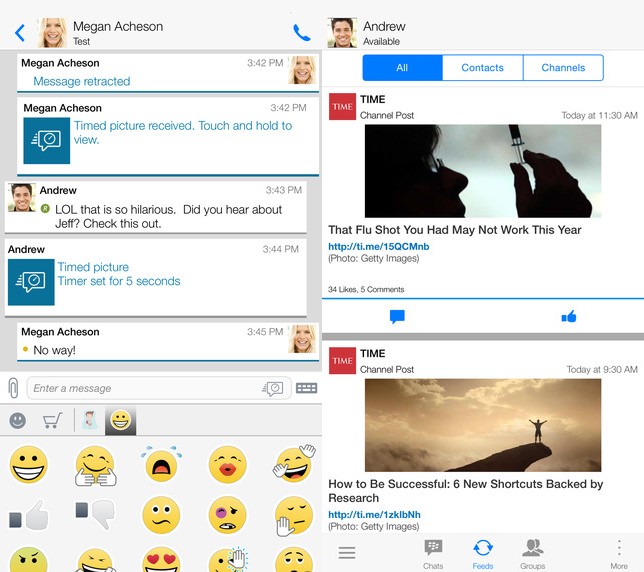Insert the thumbs up emoji
Viewport: 644px width, 572px height.
[x=29, y=515]
